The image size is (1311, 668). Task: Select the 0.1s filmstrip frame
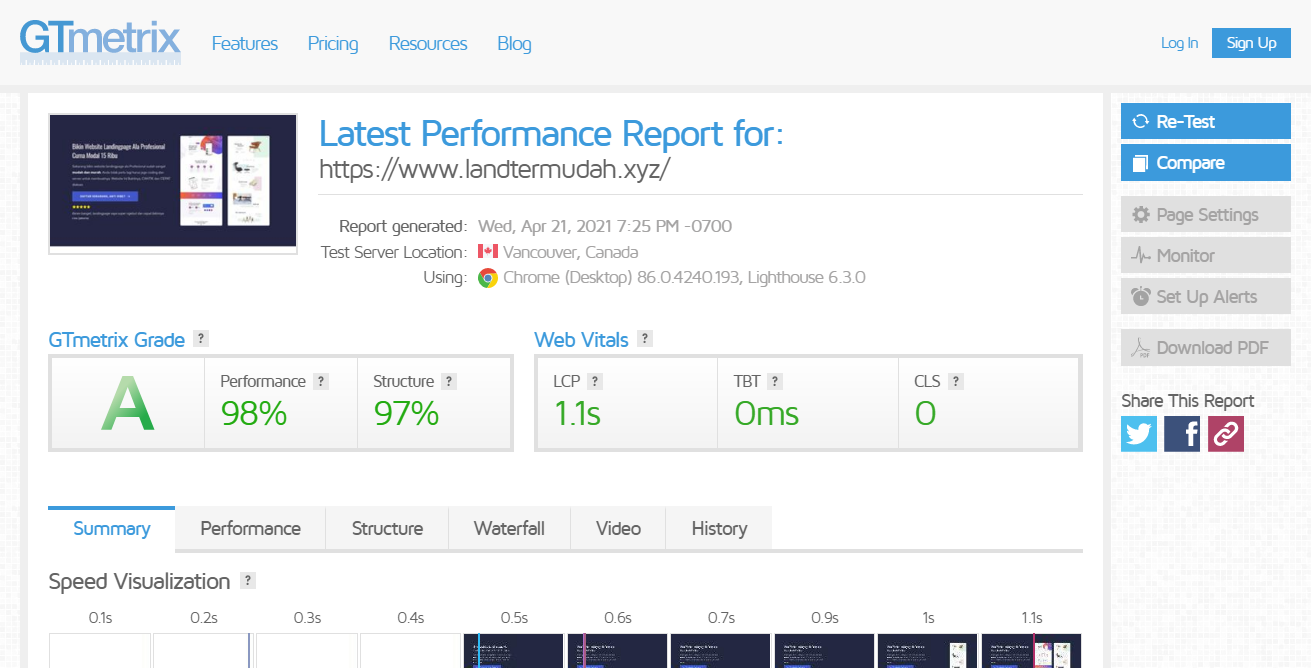tap(100, 650)
